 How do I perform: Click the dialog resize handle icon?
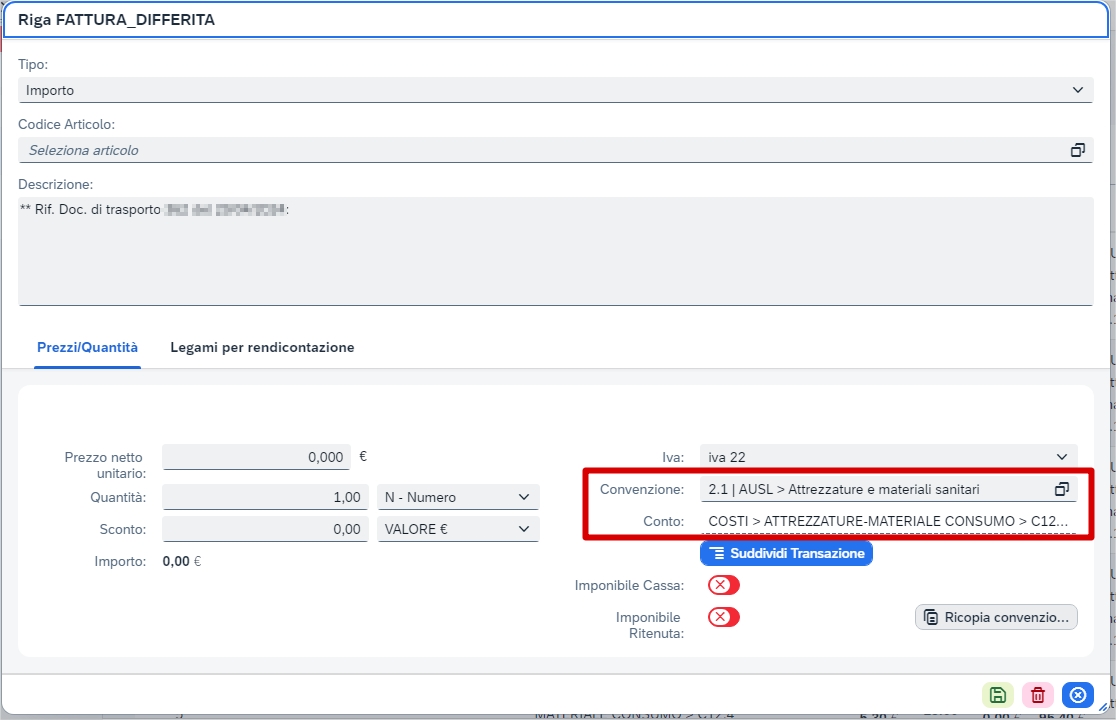tap(1103, 706)
